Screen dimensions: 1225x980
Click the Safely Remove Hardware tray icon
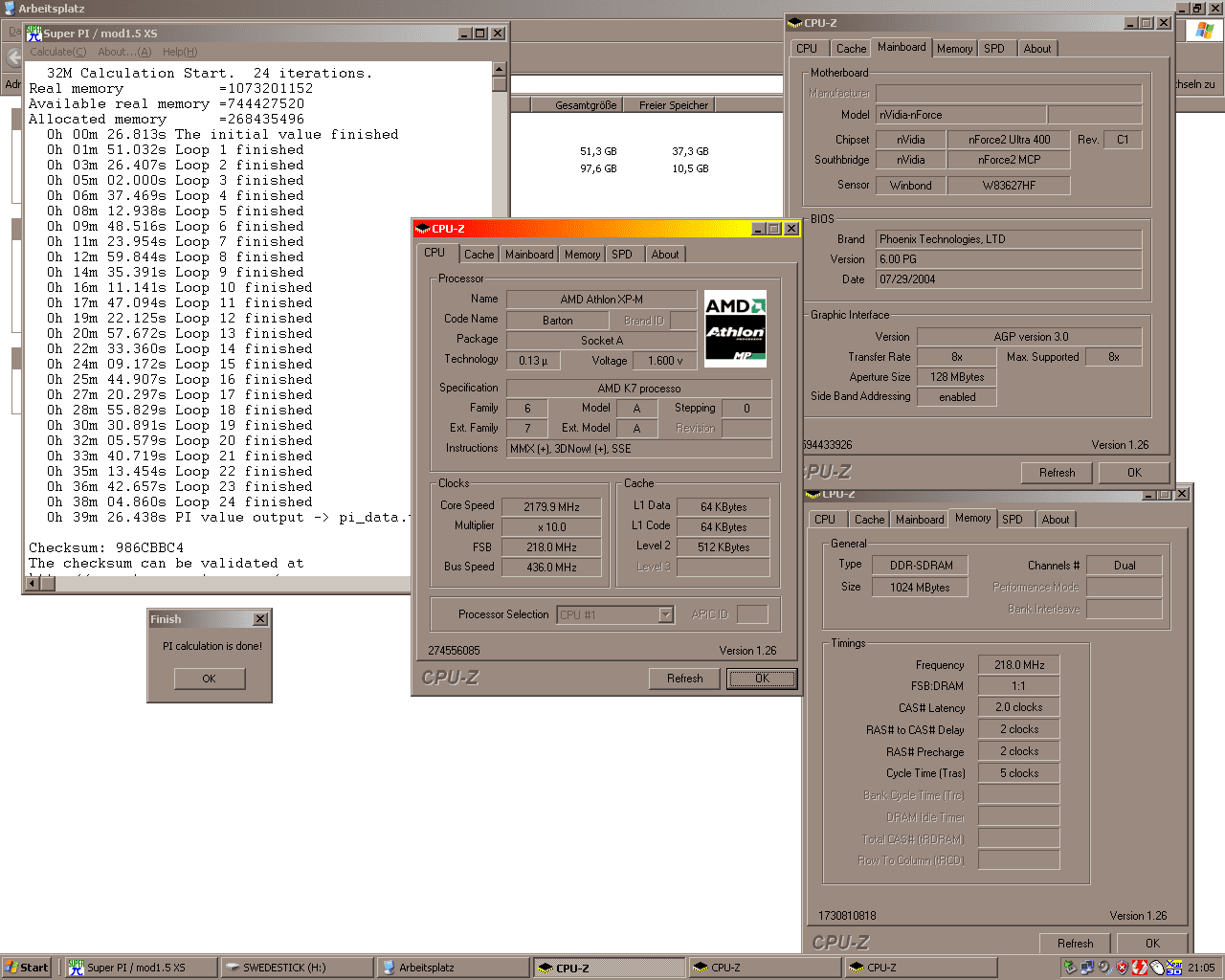(x=1070, y=968)
